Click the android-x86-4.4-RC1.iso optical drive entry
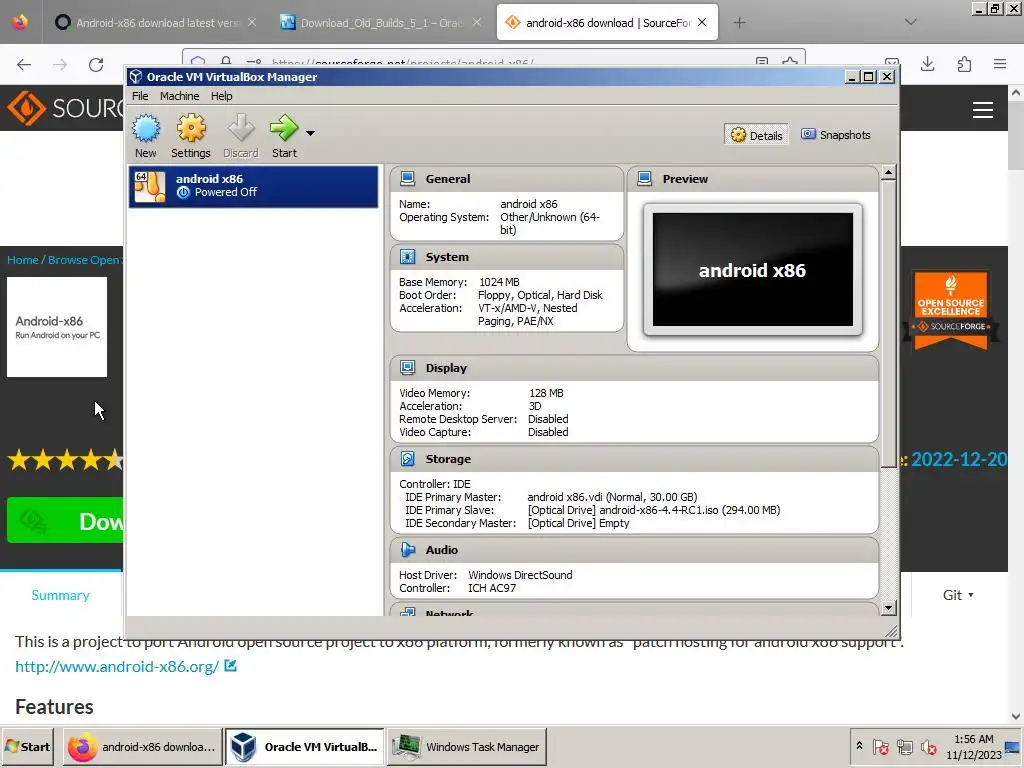The image size is (1024, 768). click(654, 510)
